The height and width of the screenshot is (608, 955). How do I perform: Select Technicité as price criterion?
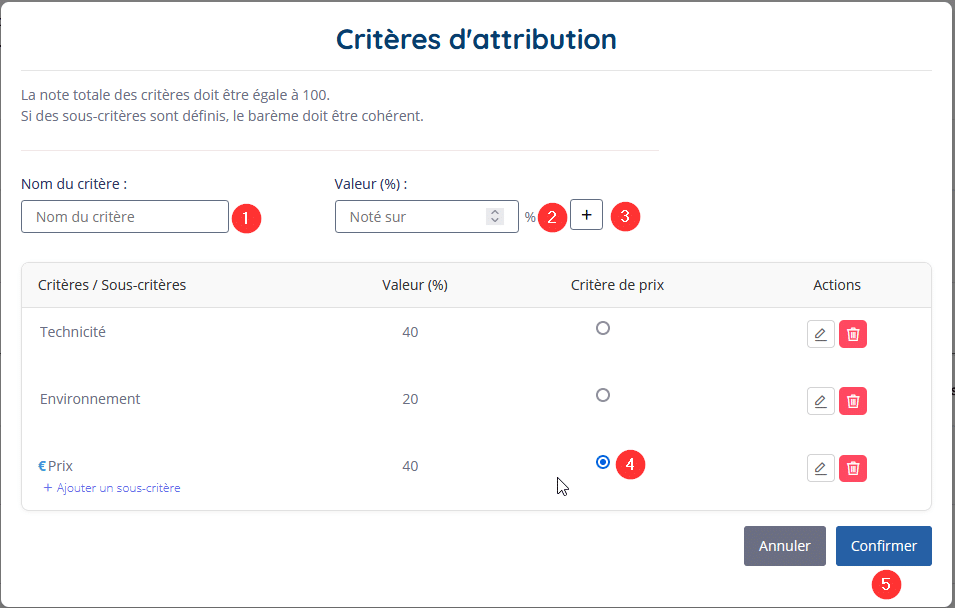click(602, 328)
